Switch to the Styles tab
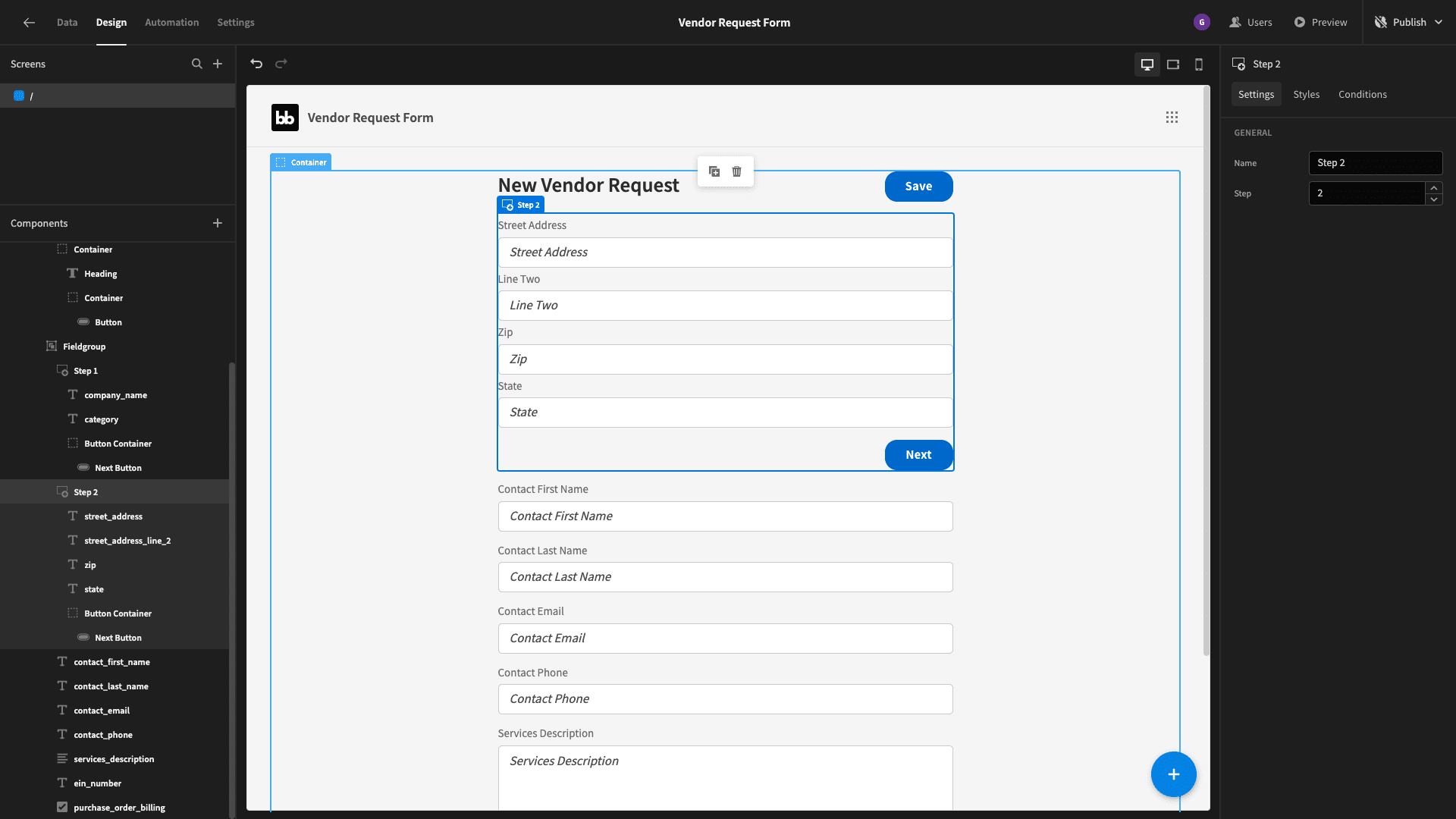The height and width of the screenshot is (819, 1456). click(1306, 94)
